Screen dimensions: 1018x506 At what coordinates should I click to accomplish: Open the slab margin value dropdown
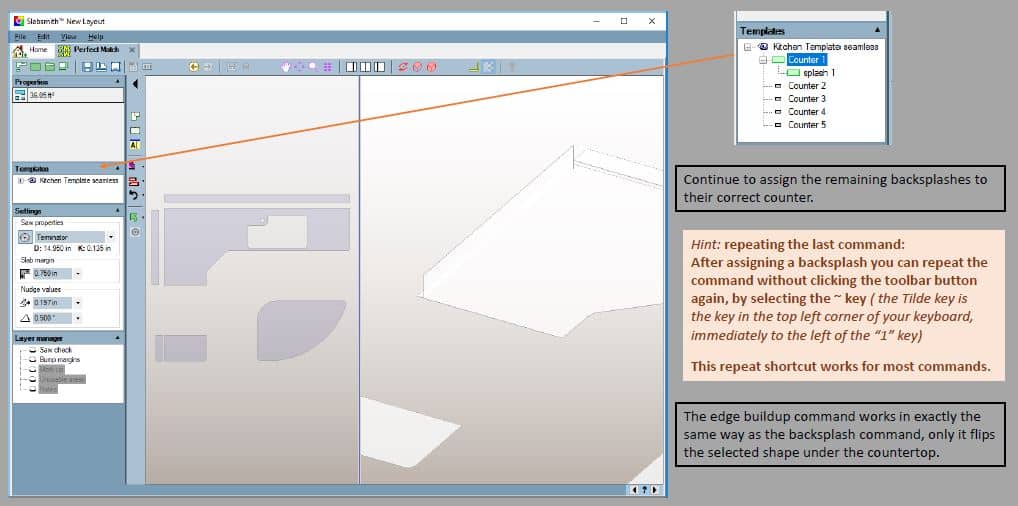(78, 273)
